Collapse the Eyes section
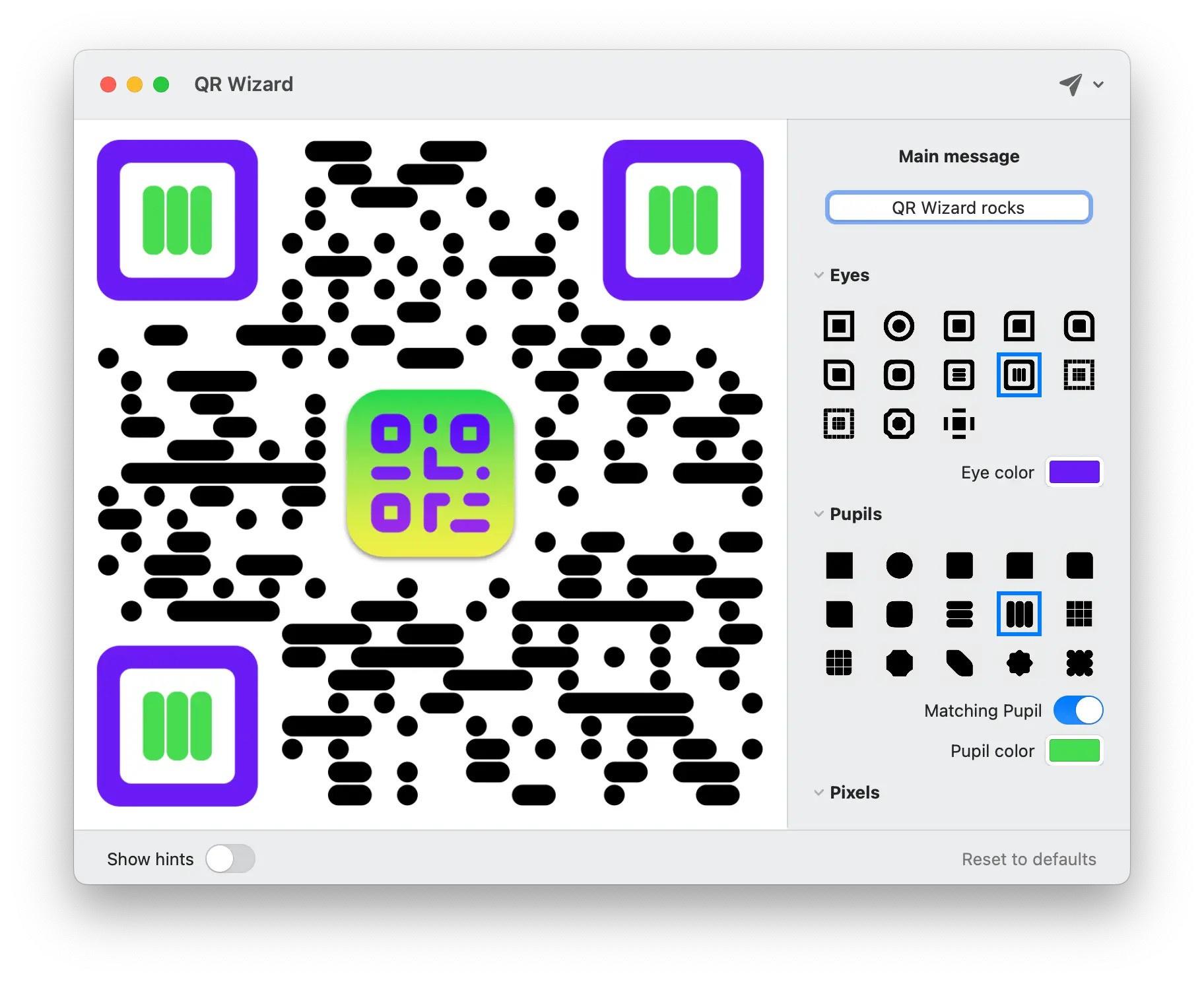 (x=819, y=275)
